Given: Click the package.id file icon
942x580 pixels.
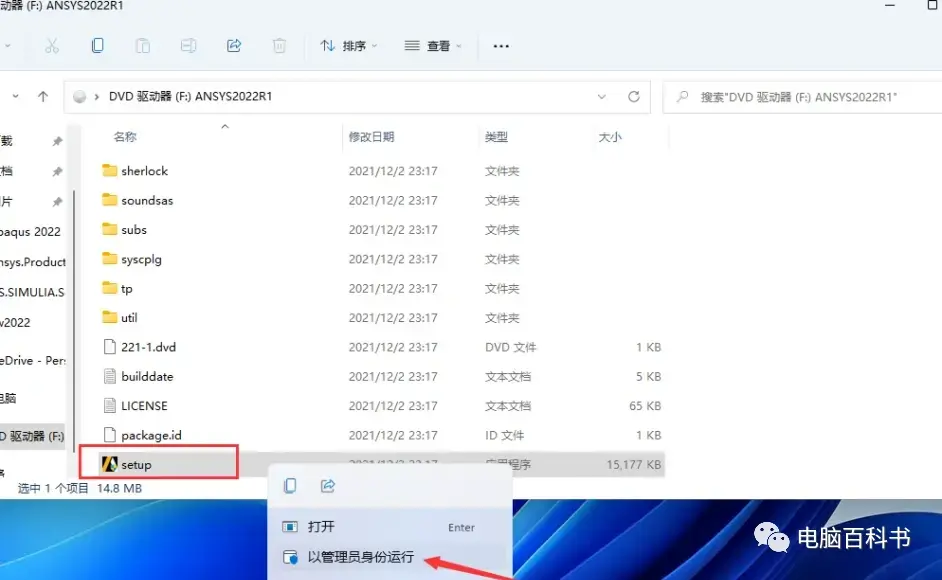Looking at the screenshot, I should coord(109,435).
